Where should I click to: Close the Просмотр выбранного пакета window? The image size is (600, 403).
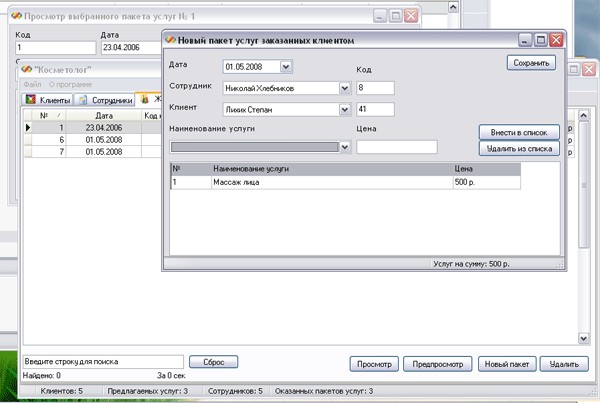411,16
